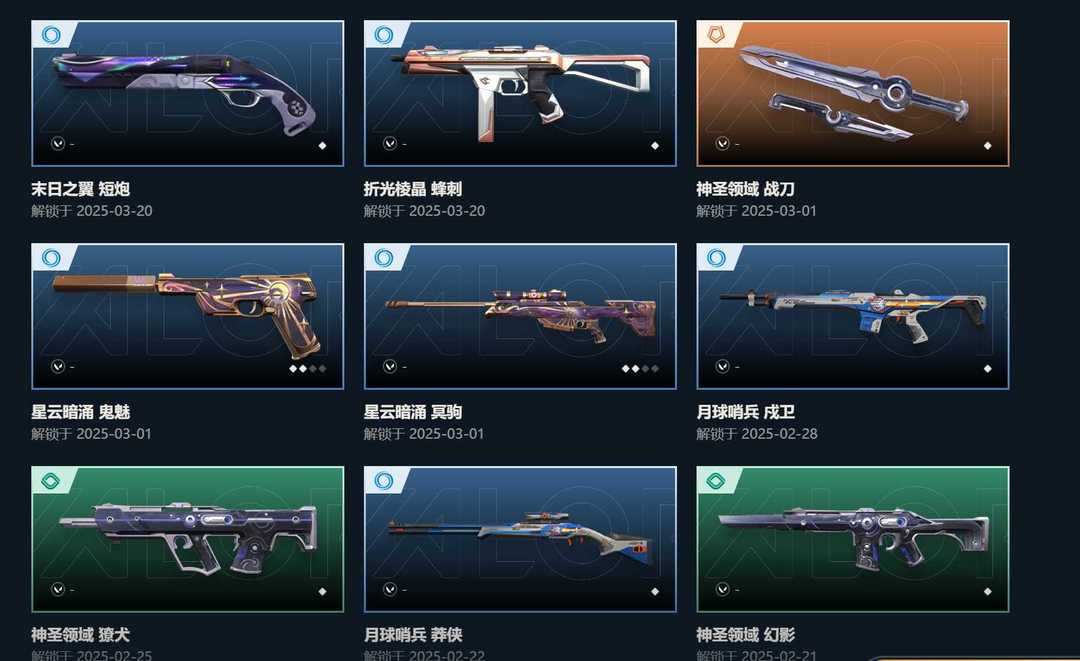Select upgrade level diamonds on 星云暗涌 鬼魅

307,368
